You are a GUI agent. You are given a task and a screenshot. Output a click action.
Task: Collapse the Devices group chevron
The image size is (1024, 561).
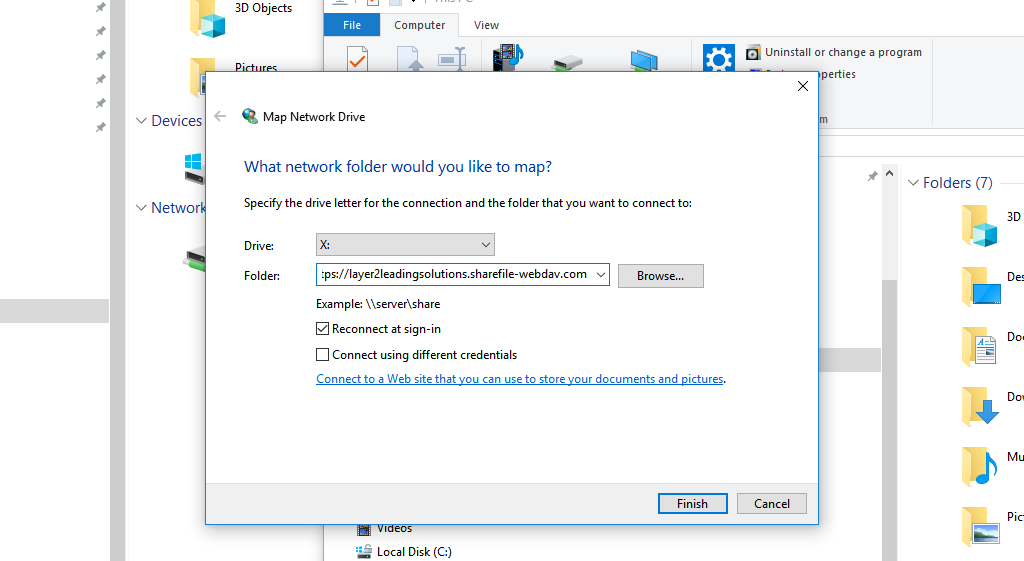pyautogui.click(x=141, y=121)
